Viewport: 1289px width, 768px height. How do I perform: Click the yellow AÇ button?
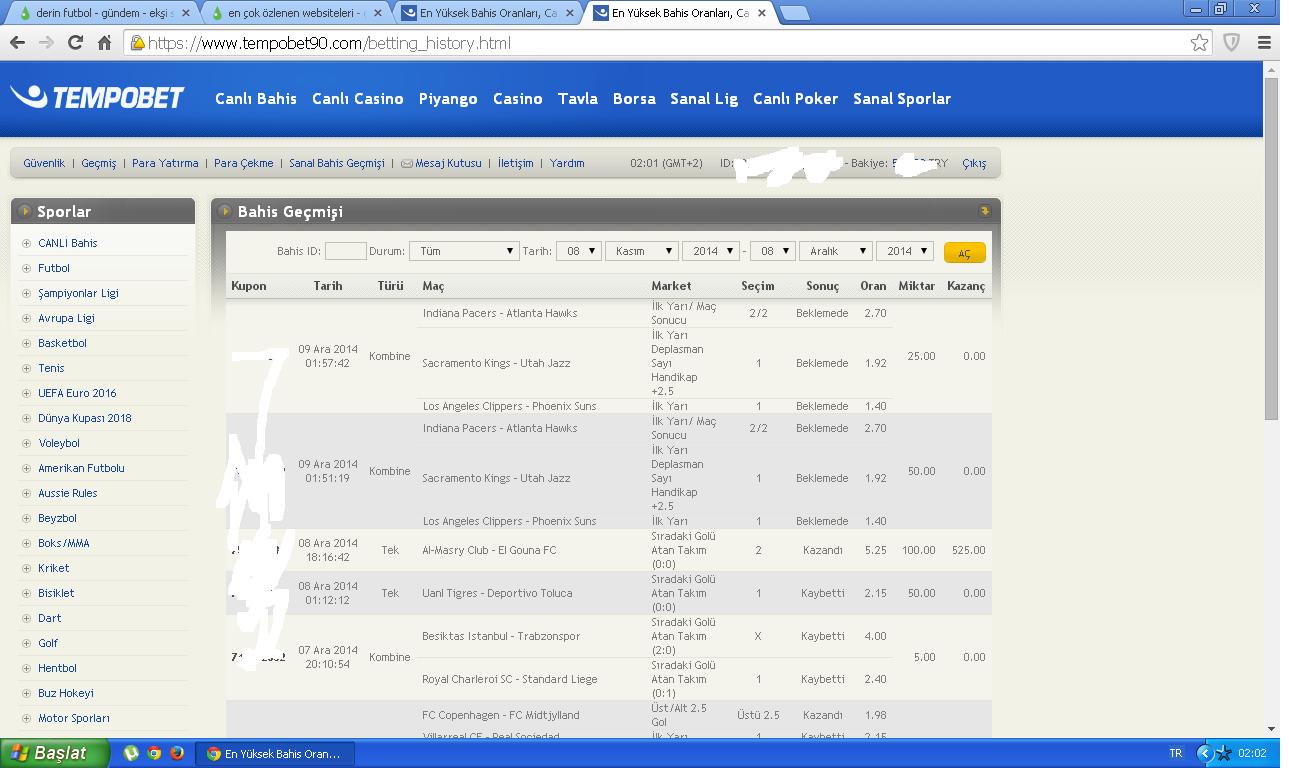965,253
